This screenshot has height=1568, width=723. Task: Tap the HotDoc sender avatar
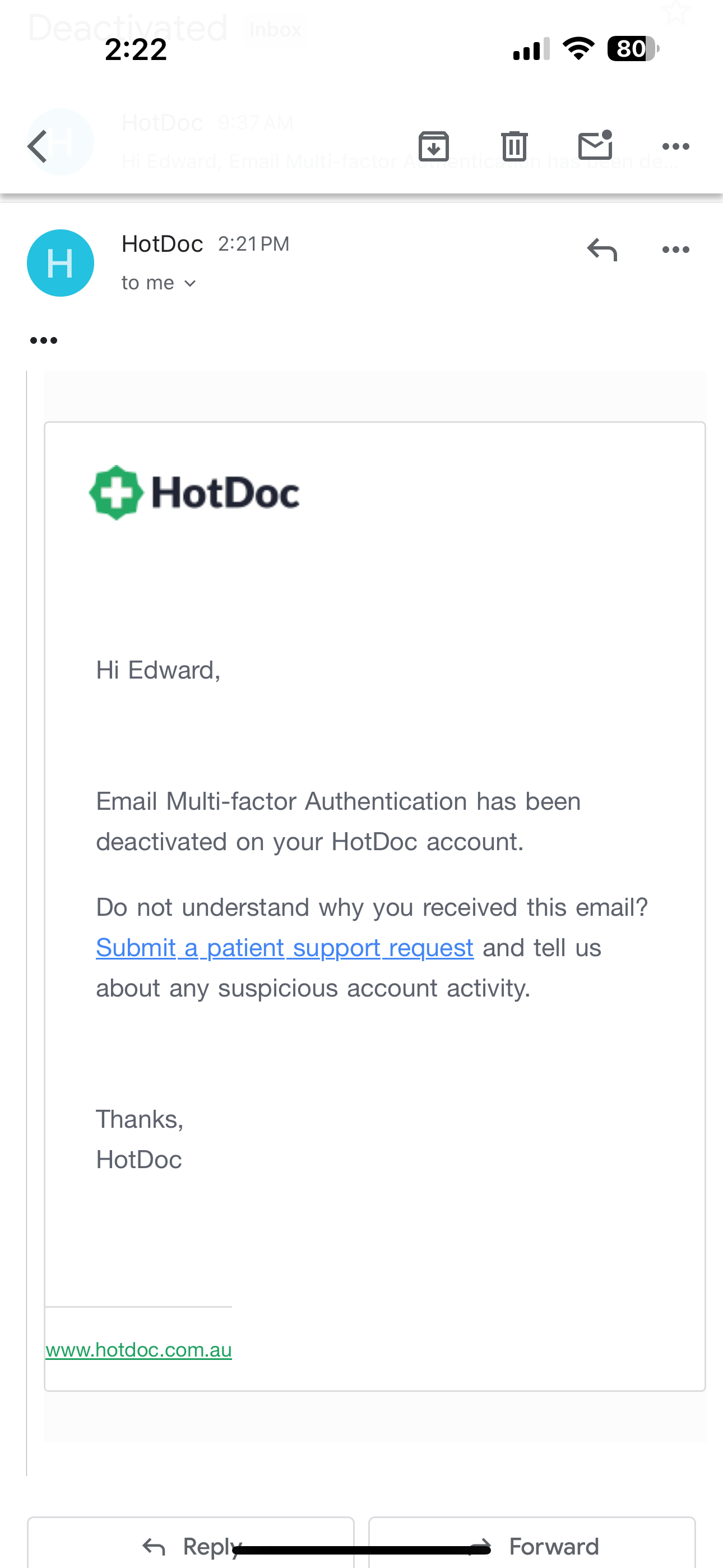[61, 263]
